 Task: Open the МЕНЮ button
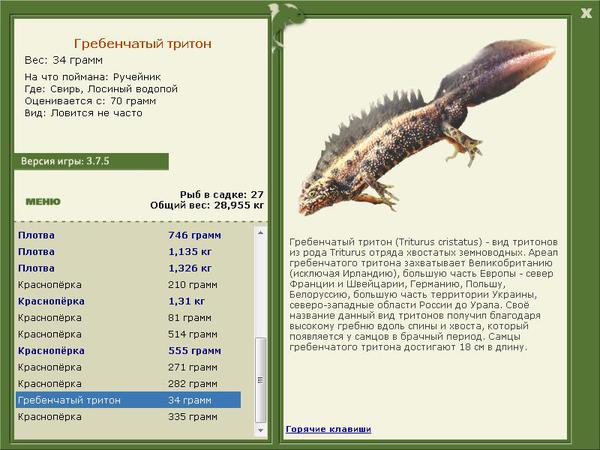tap(43, 202)
